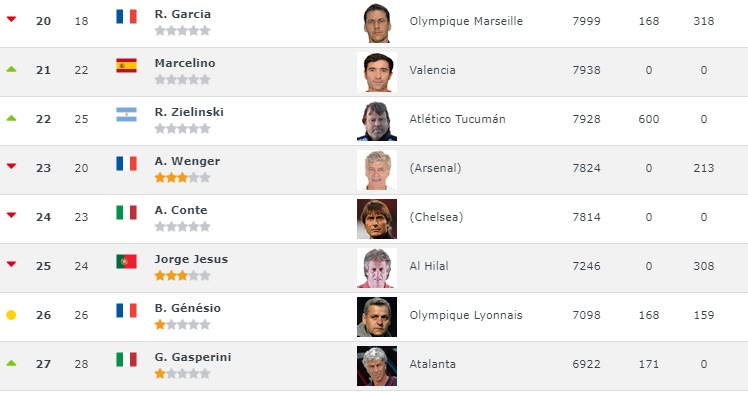Screen dimensions: 748x393
Task: Click the Italian flag beside A. Conte
Action: pyautogui.click(x=126, y=212)
